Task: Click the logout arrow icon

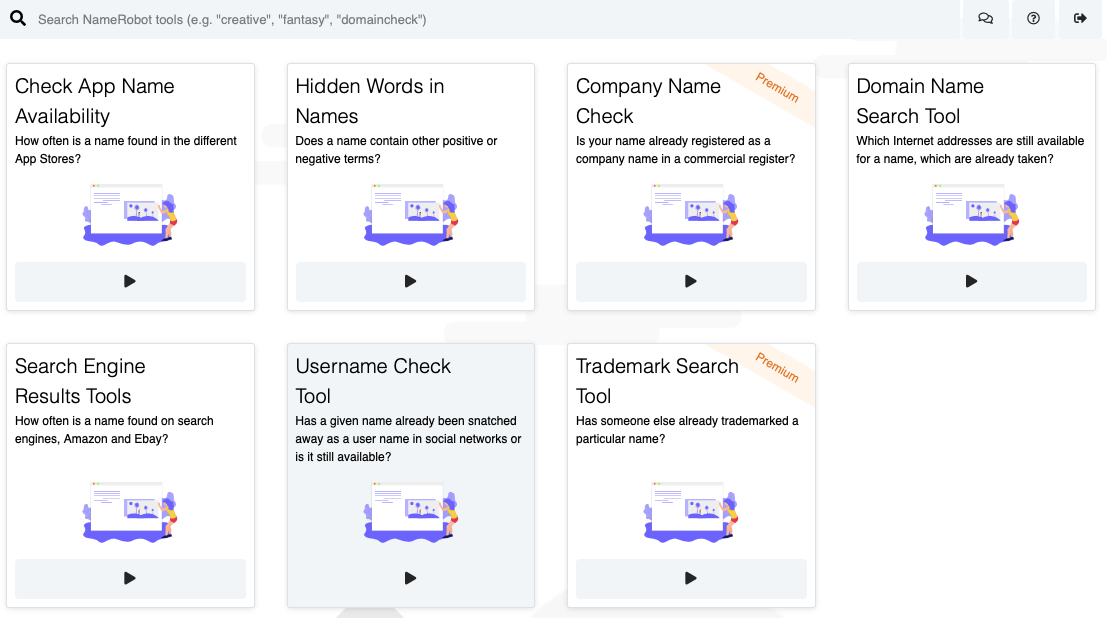Action: (1080, 19)
